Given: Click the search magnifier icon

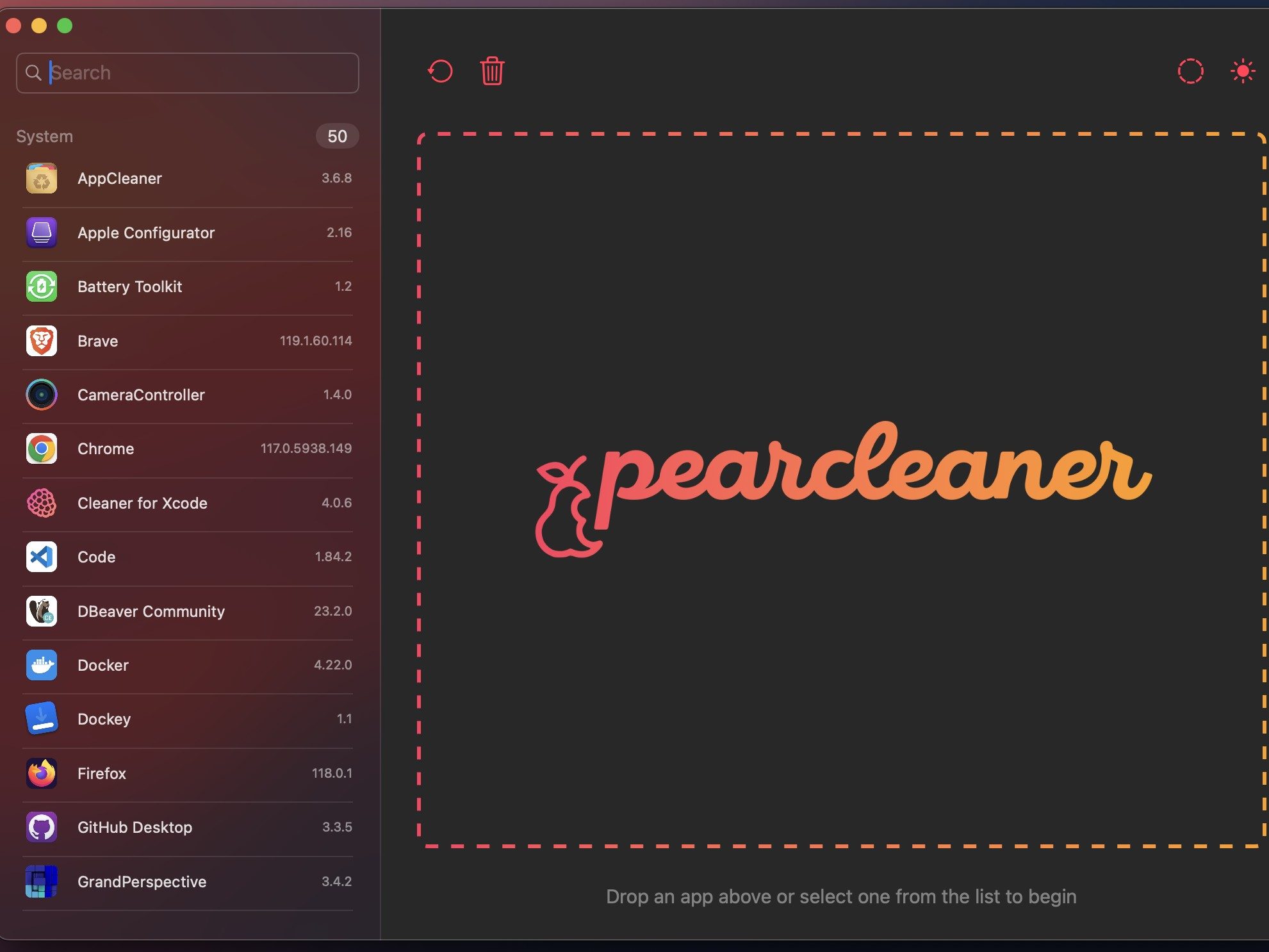Looking at the screenshot, I should 33,73.
